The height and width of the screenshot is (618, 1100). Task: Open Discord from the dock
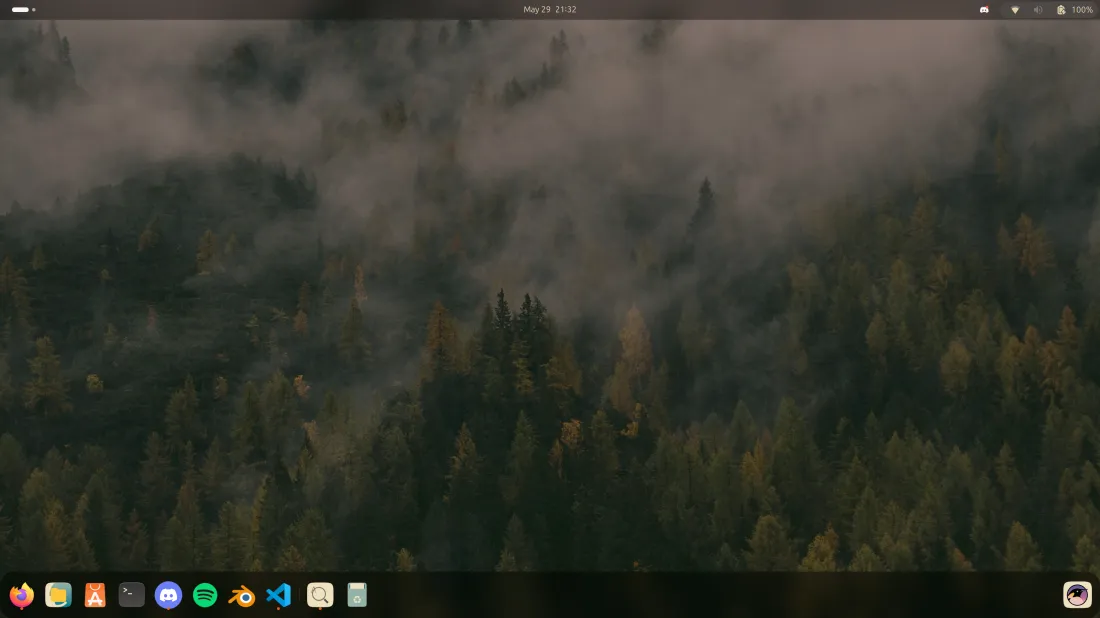click(x=168, y=596)
